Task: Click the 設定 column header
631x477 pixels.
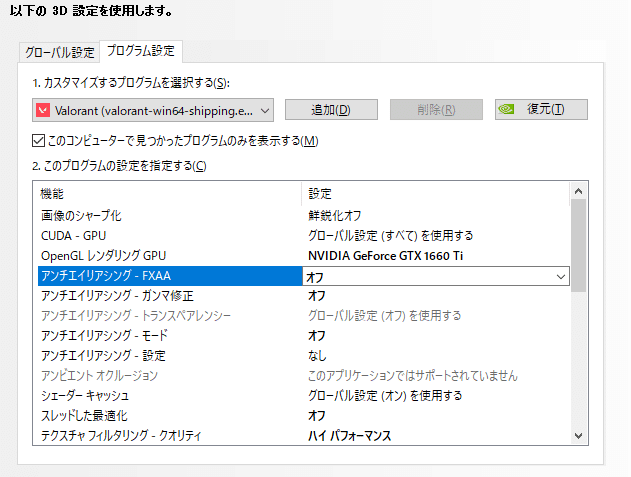Action: (320, 194)
